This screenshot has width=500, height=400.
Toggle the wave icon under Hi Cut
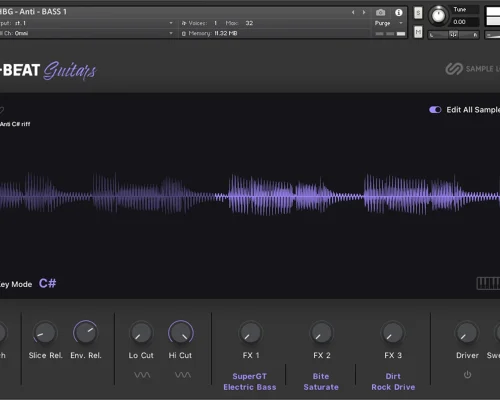[183, 375]
